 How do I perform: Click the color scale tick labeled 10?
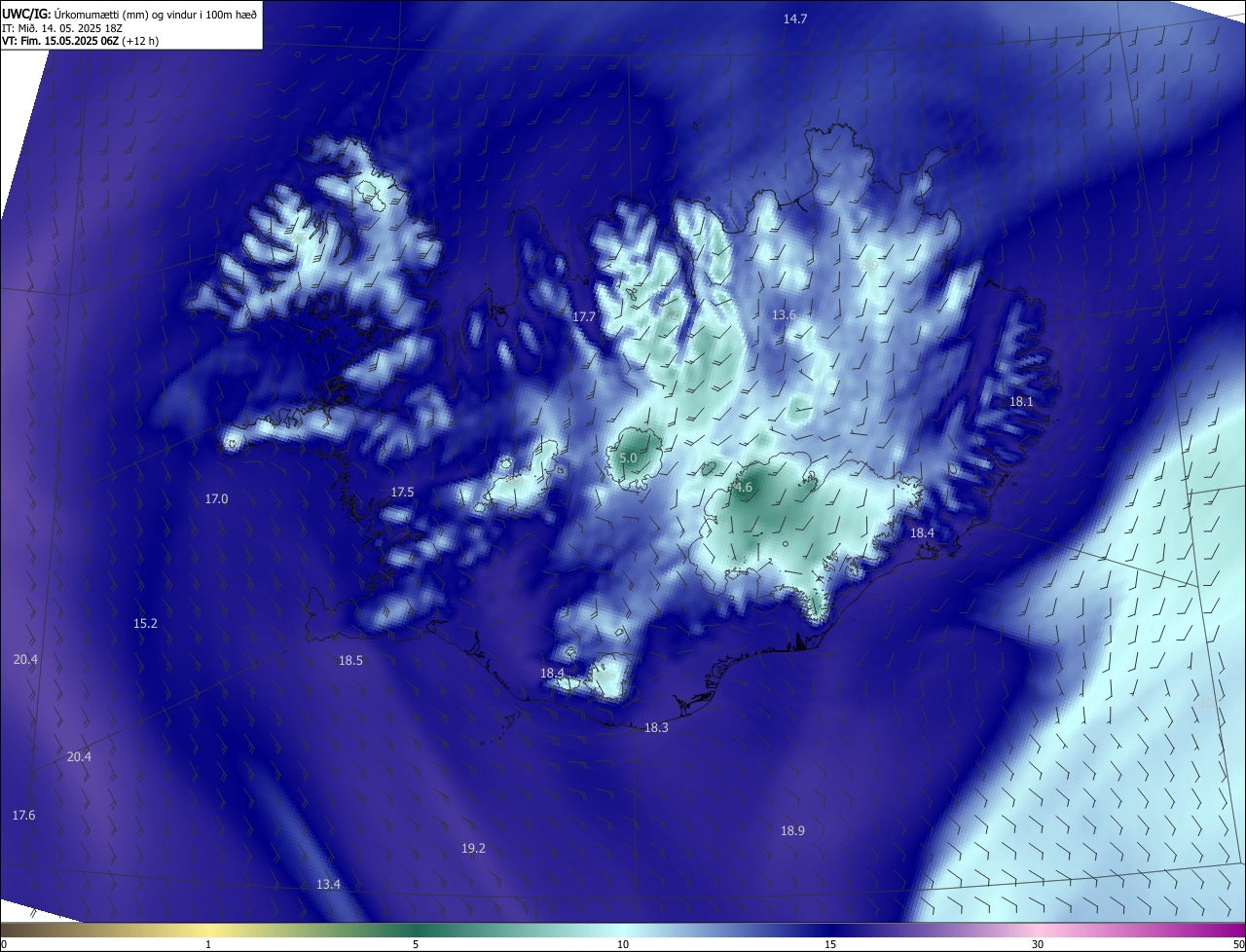[x=623, y=944]
